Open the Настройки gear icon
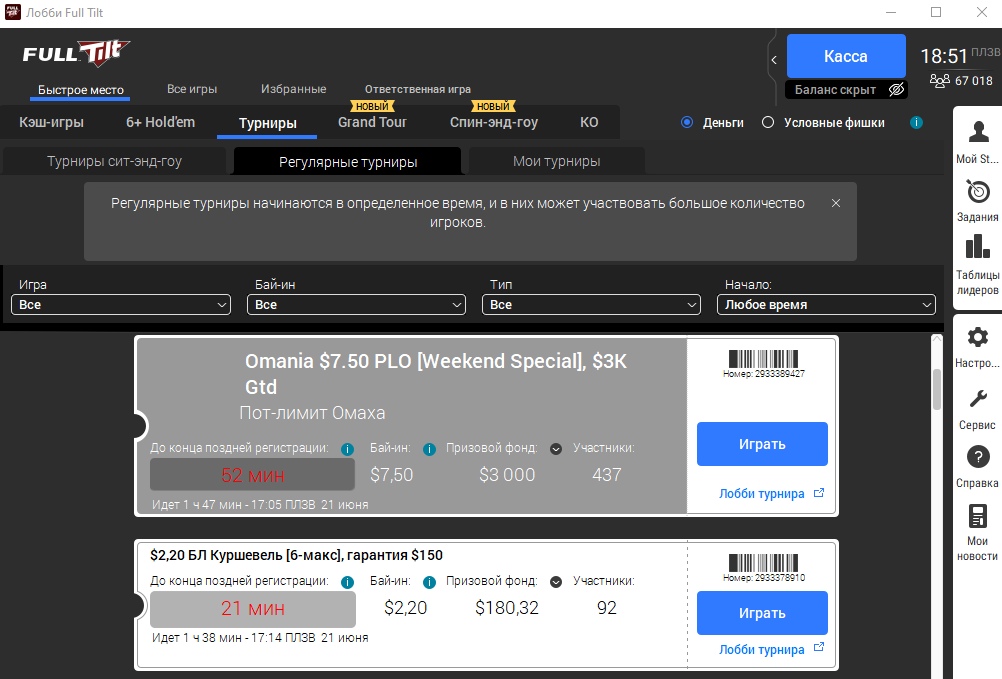 [x=978, y=337]
